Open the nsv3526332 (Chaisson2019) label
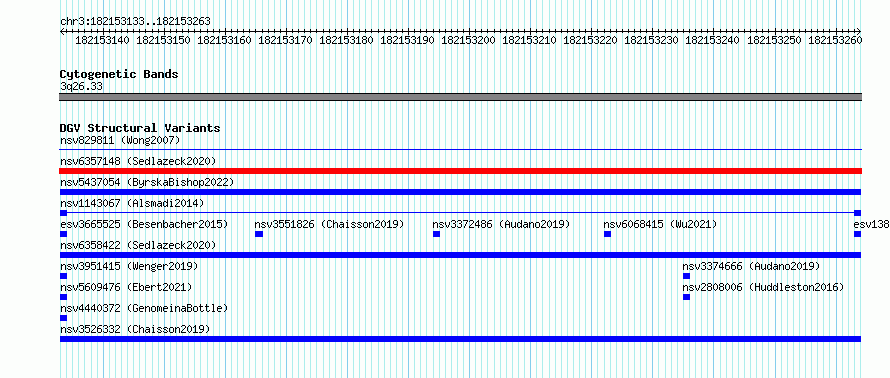890x378 pixels. click(x=135, y=329)
